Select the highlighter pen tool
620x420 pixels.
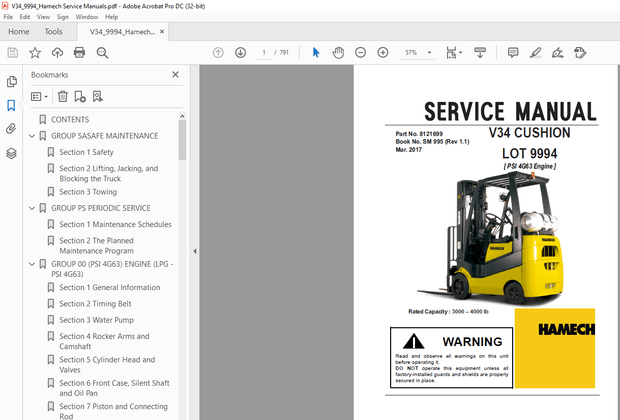[x=535, y=53]
